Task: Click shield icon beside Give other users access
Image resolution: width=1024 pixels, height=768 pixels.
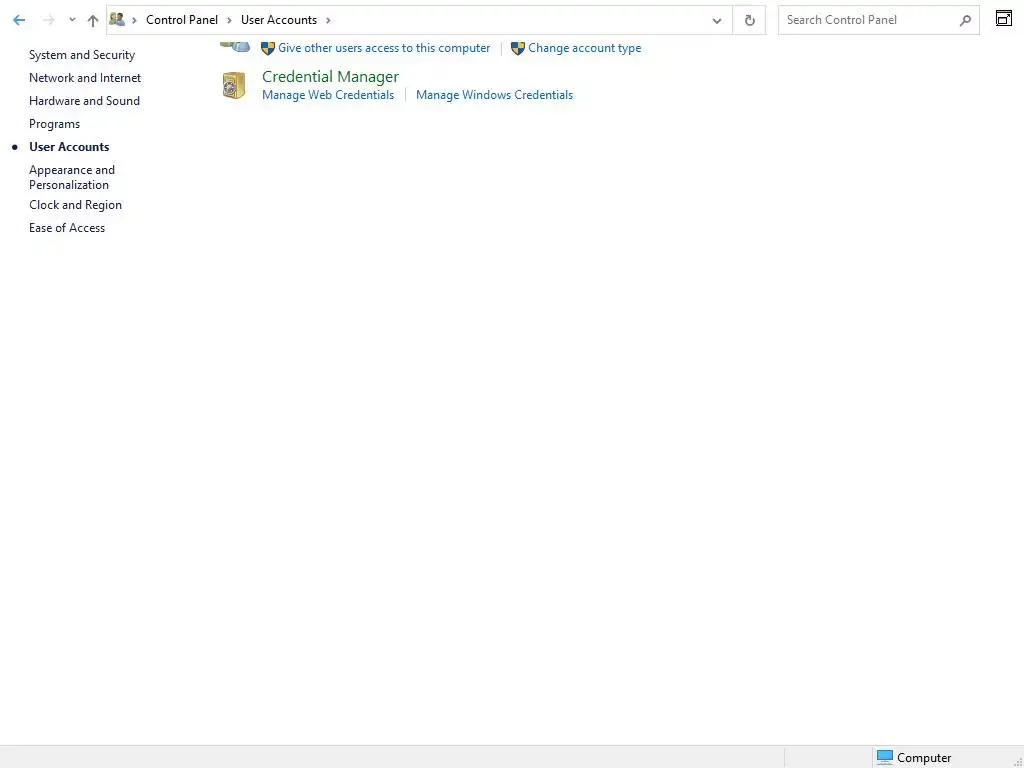Action: (x=268, y=48)
